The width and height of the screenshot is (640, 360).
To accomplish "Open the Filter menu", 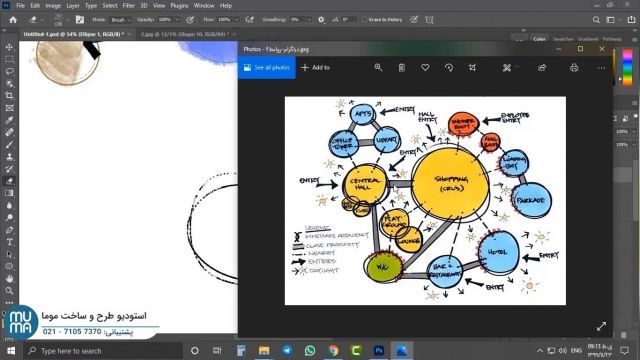I will [129, 6].
